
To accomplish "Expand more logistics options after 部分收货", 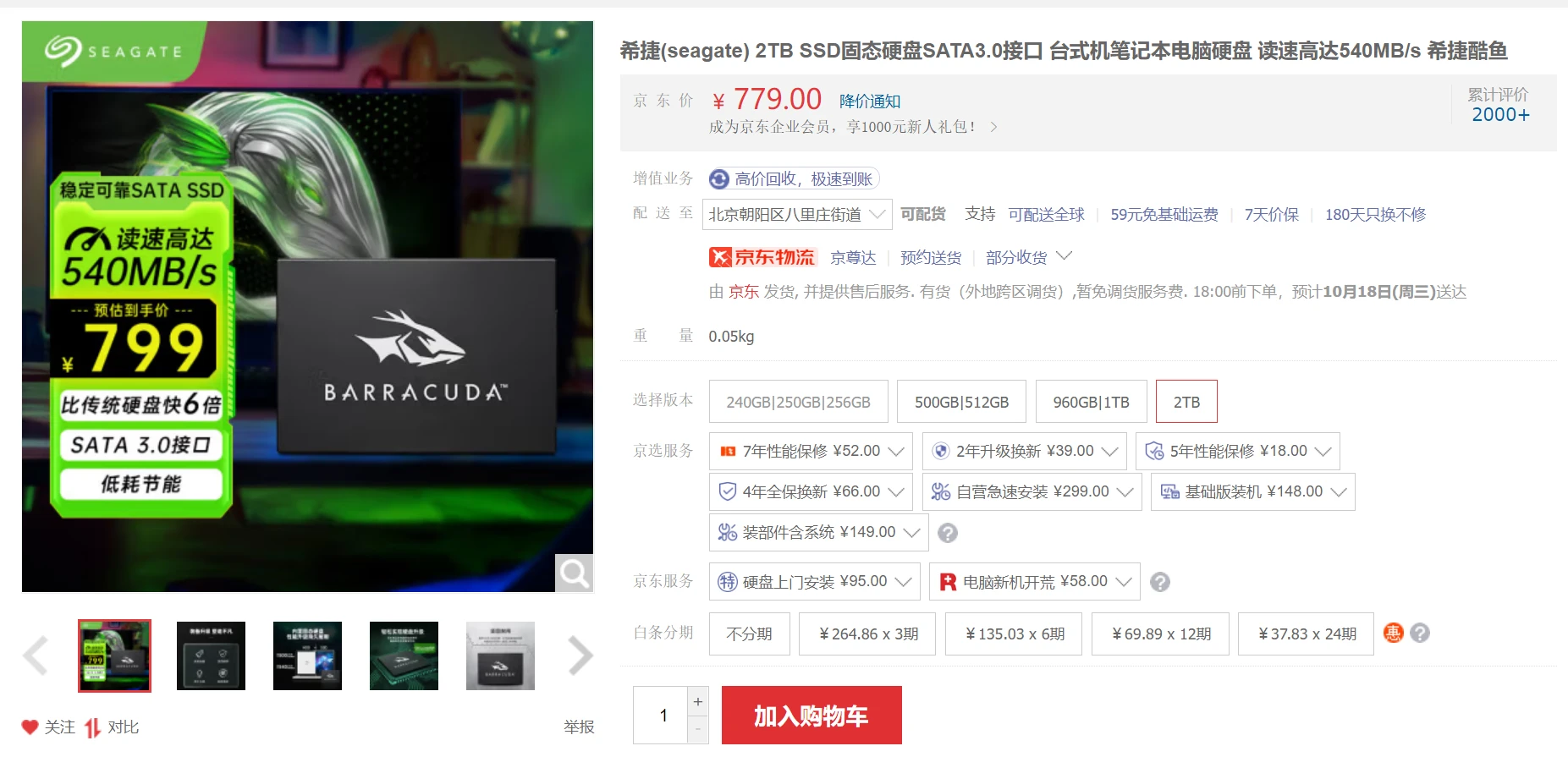I will pos(1065,255).
